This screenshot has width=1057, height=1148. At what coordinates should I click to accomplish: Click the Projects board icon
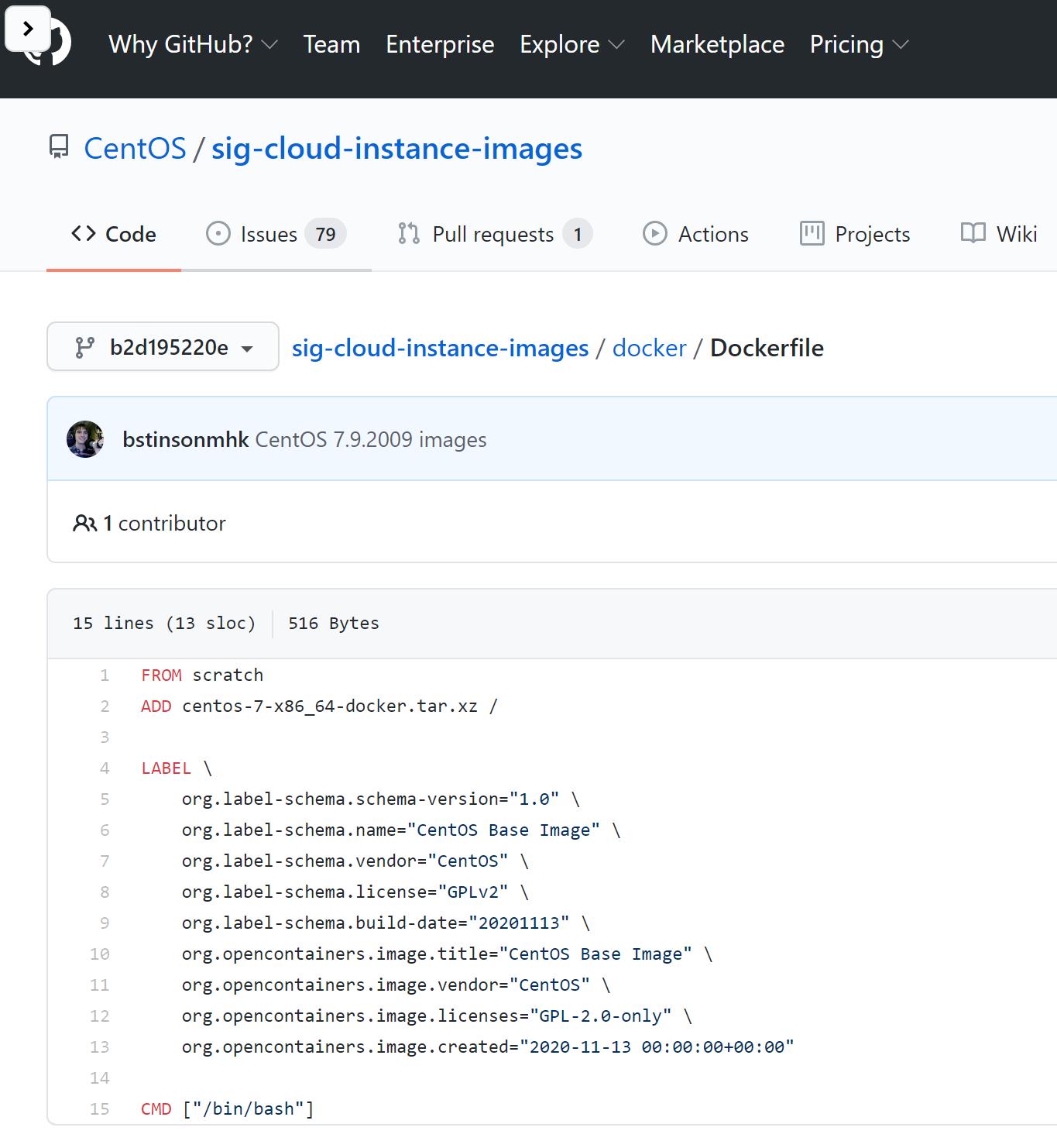(x=812, y=233)
